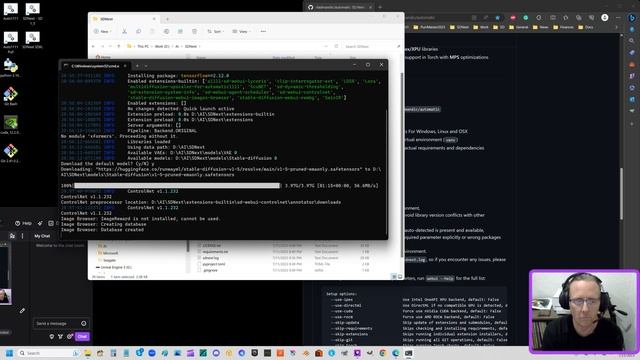
Task: Click the Help button in the chat panel
Action: pos(23,223)
